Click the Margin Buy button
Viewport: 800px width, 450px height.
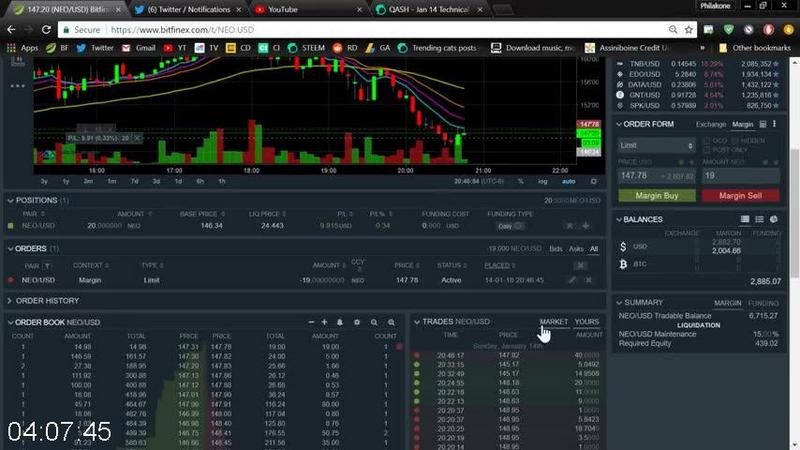657,195
